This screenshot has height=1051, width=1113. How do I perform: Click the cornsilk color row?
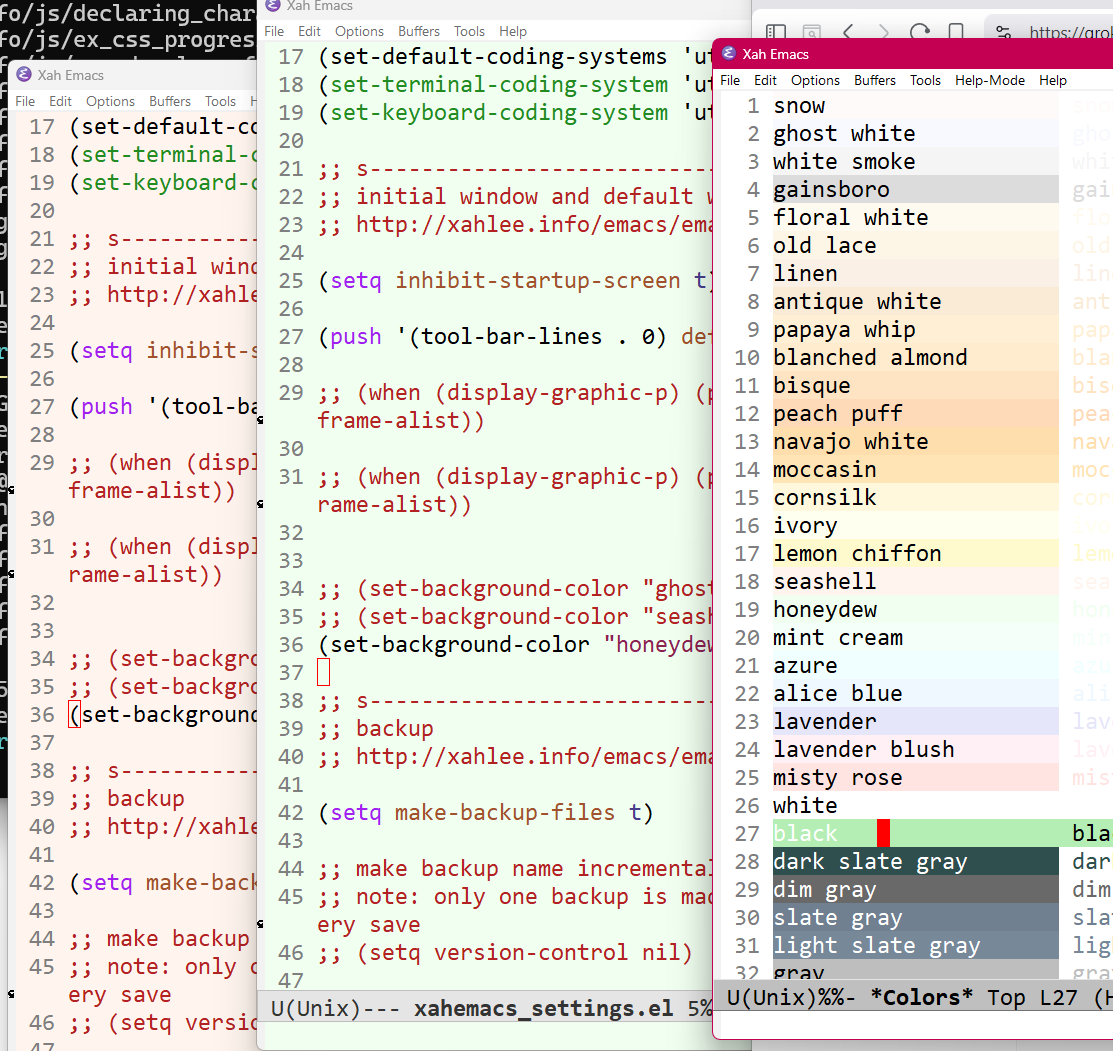pos(916,498)
